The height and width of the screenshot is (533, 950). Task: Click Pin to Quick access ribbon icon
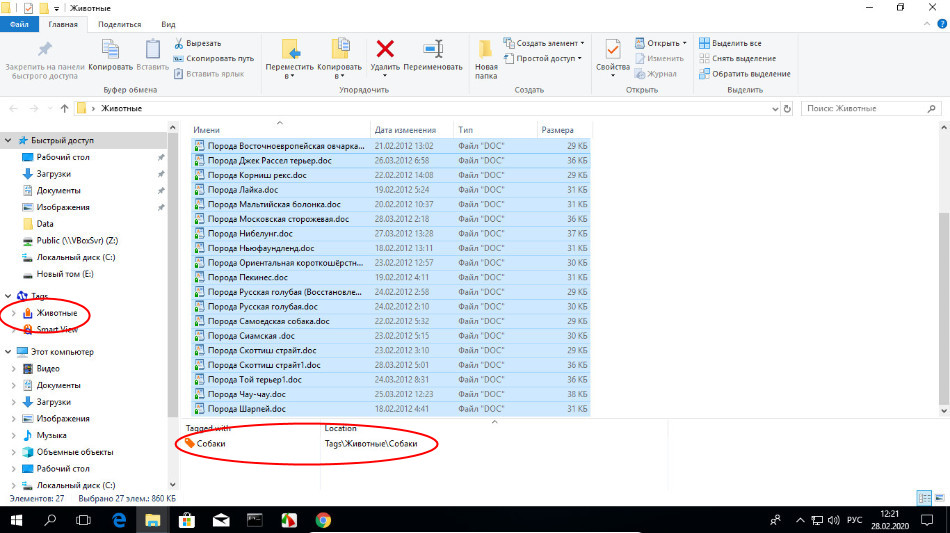(x=45, y=49)
